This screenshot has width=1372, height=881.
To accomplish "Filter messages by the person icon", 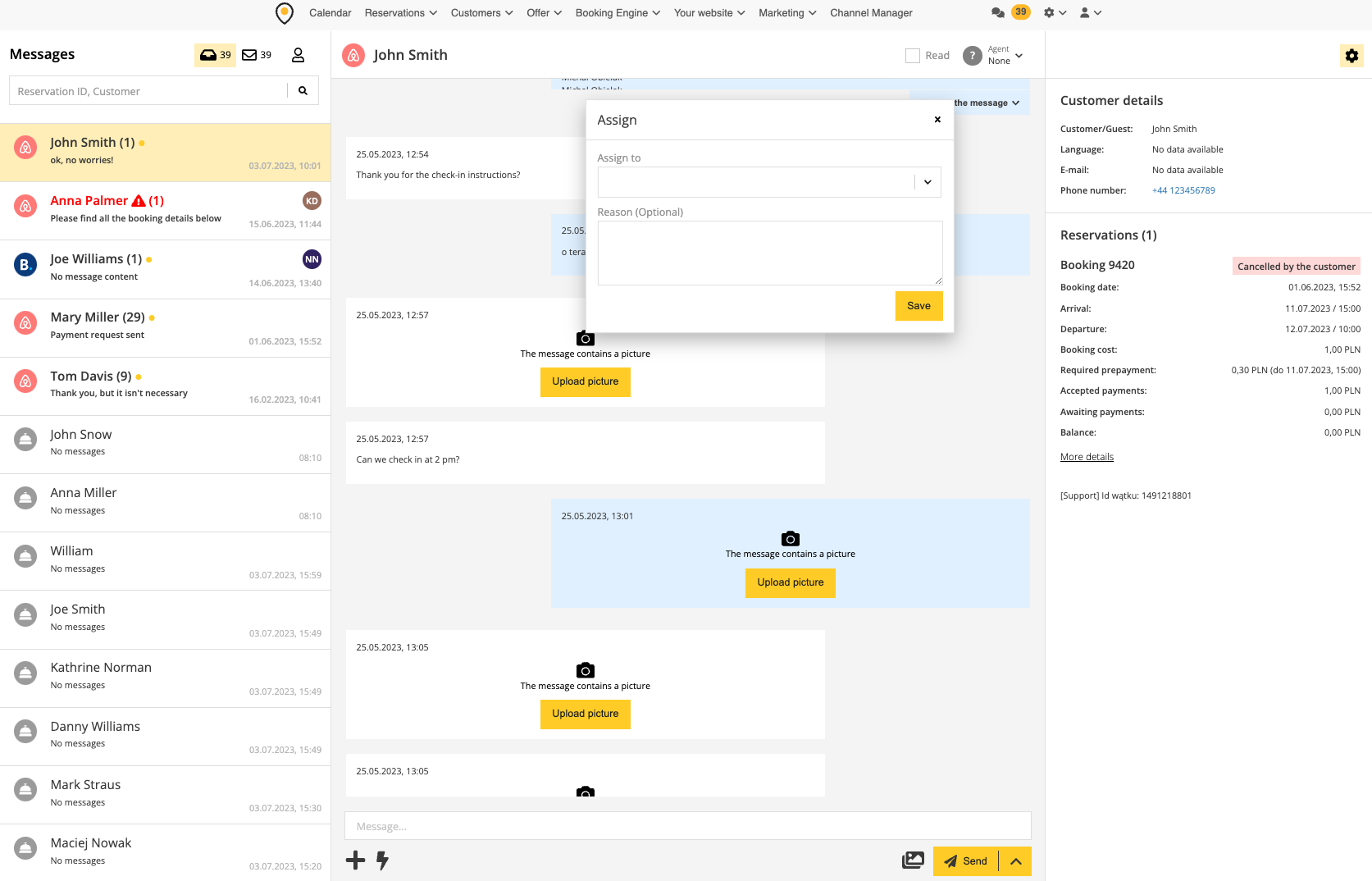I will point(298,55).
